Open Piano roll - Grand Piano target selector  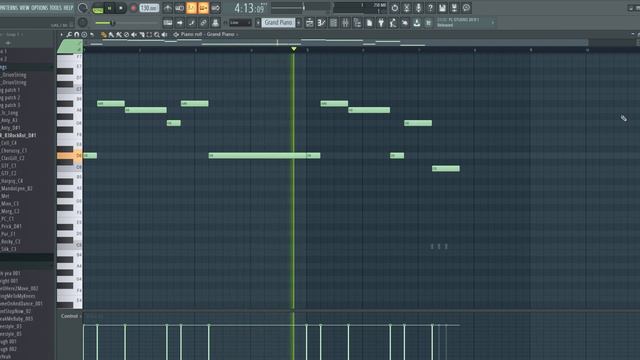tap(207, 34)
